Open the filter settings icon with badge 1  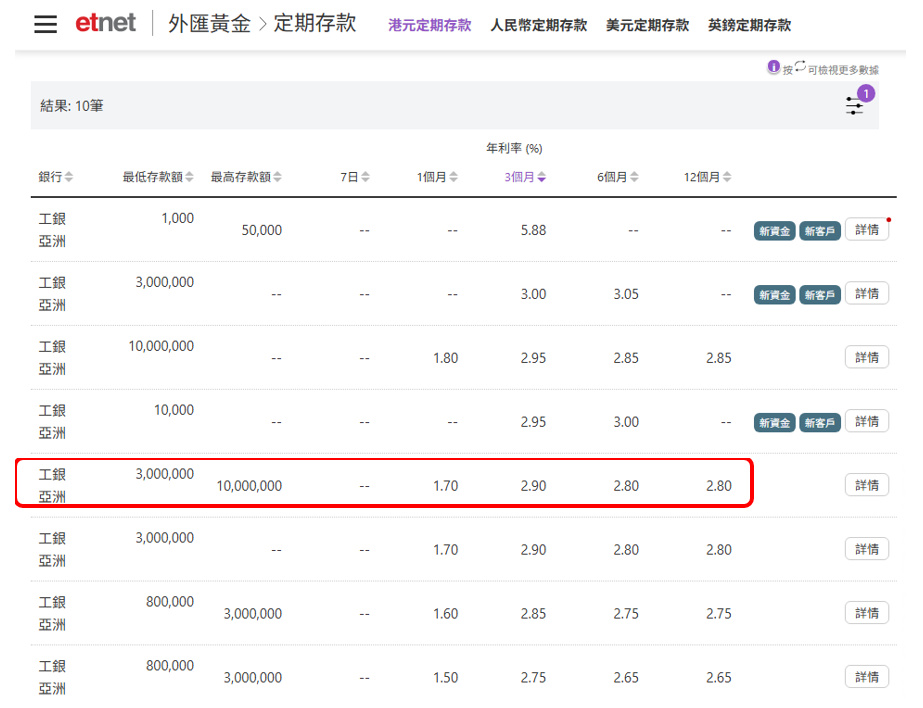tap(854, 106)
